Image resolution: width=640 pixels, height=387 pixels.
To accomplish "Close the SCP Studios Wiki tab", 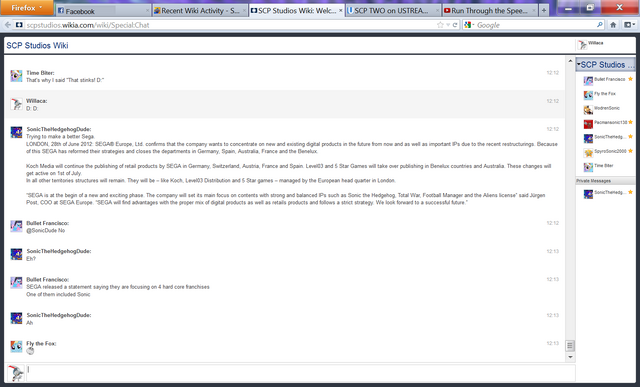I will [x=340, y=11].
